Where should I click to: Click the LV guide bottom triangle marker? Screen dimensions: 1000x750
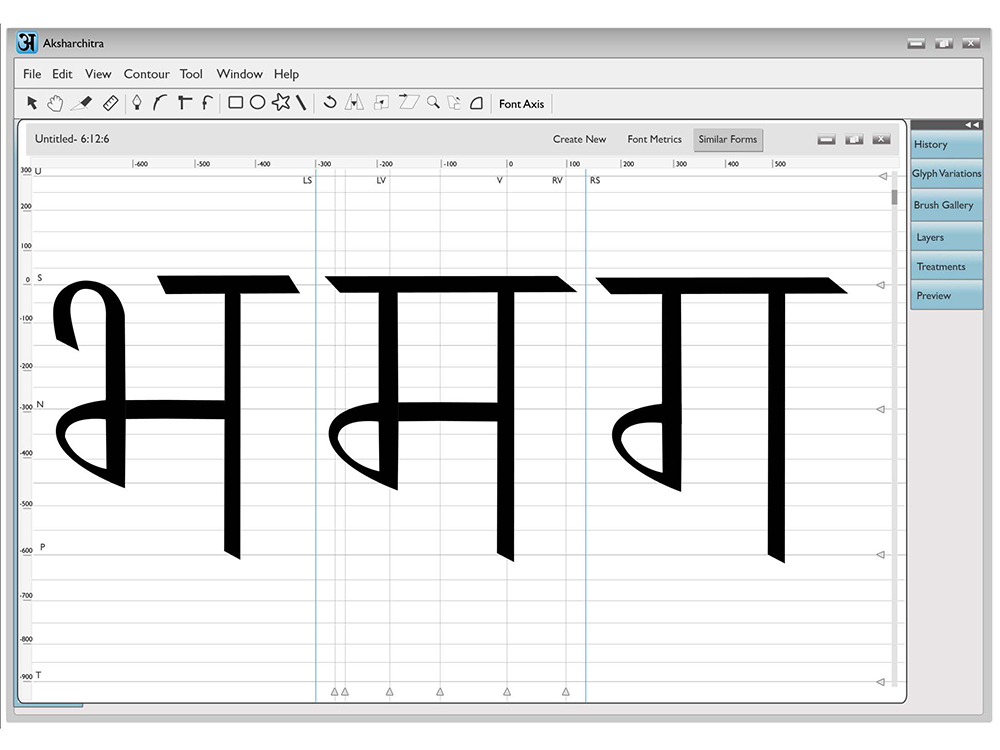tap(390, 691)
